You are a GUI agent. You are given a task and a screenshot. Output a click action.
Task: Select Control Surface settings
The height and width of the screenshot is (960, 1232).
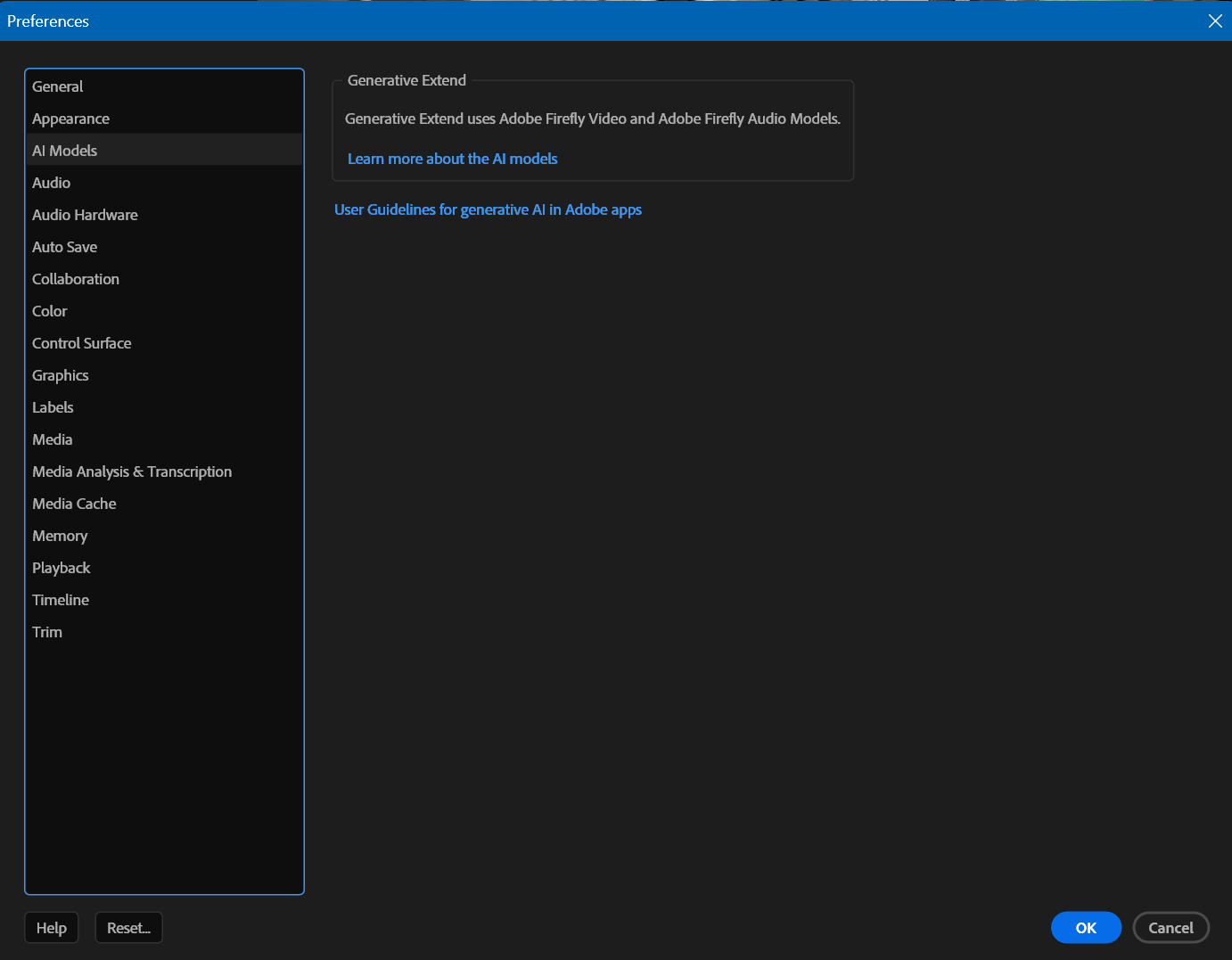click(81, 342)
